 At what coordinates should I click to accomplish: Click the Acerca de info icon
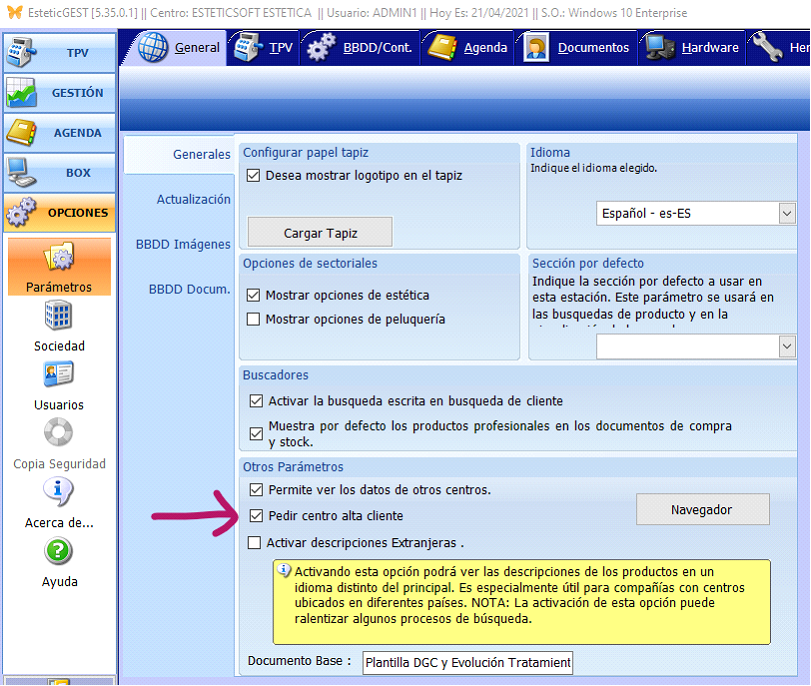coord(59,492)
